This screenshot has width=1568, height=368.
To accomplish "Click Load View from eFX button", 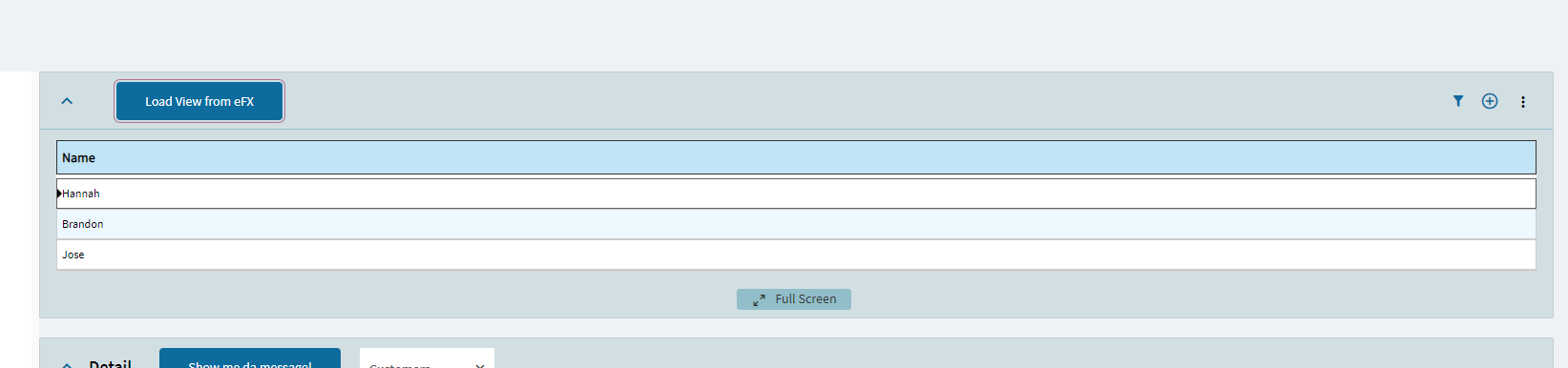I will click(199, 101).
